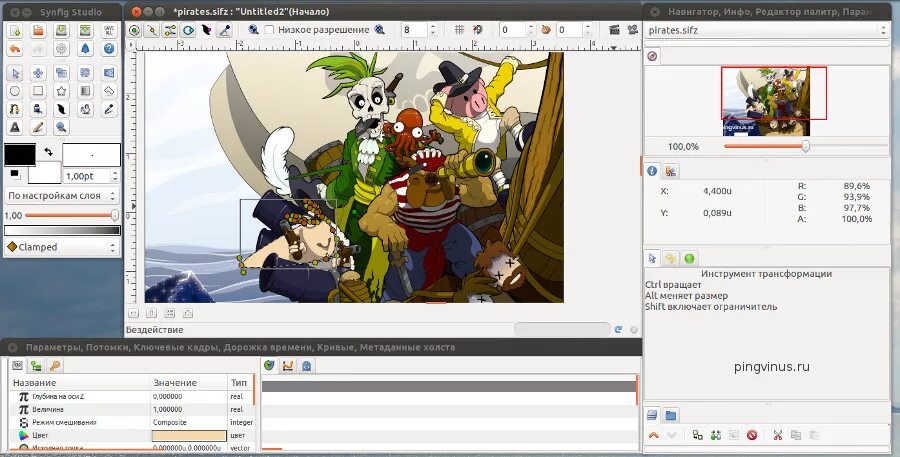The image size is (900, 457).
Task: Click the refresh icon in status bar
Action: (x=618, y=330)
